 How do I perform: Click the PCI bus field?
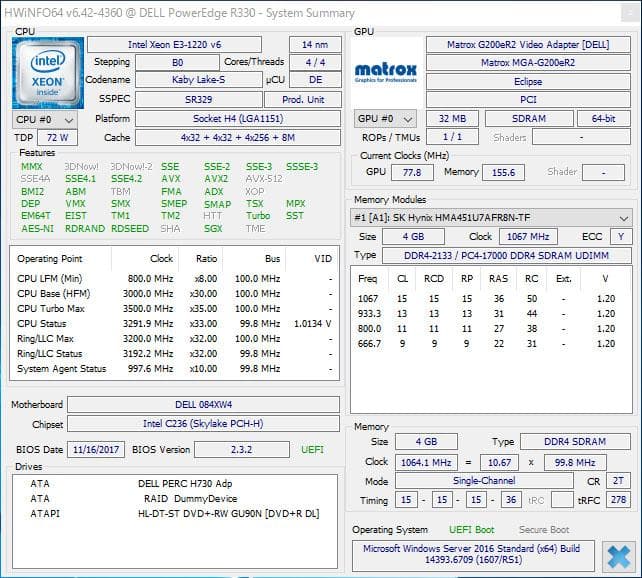[528, 99]
